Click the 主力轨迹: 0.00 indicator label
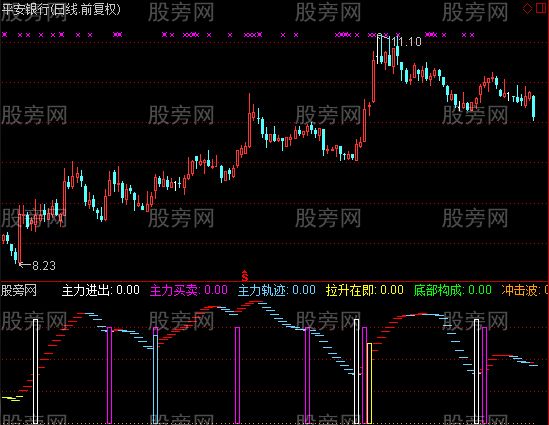Screen dimensions: 549x425 (x=277, y=290)
